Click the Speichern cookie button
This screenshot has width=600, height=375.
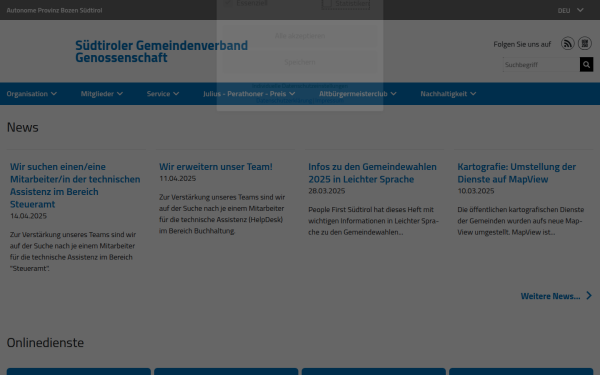click(x=300, y=62)
